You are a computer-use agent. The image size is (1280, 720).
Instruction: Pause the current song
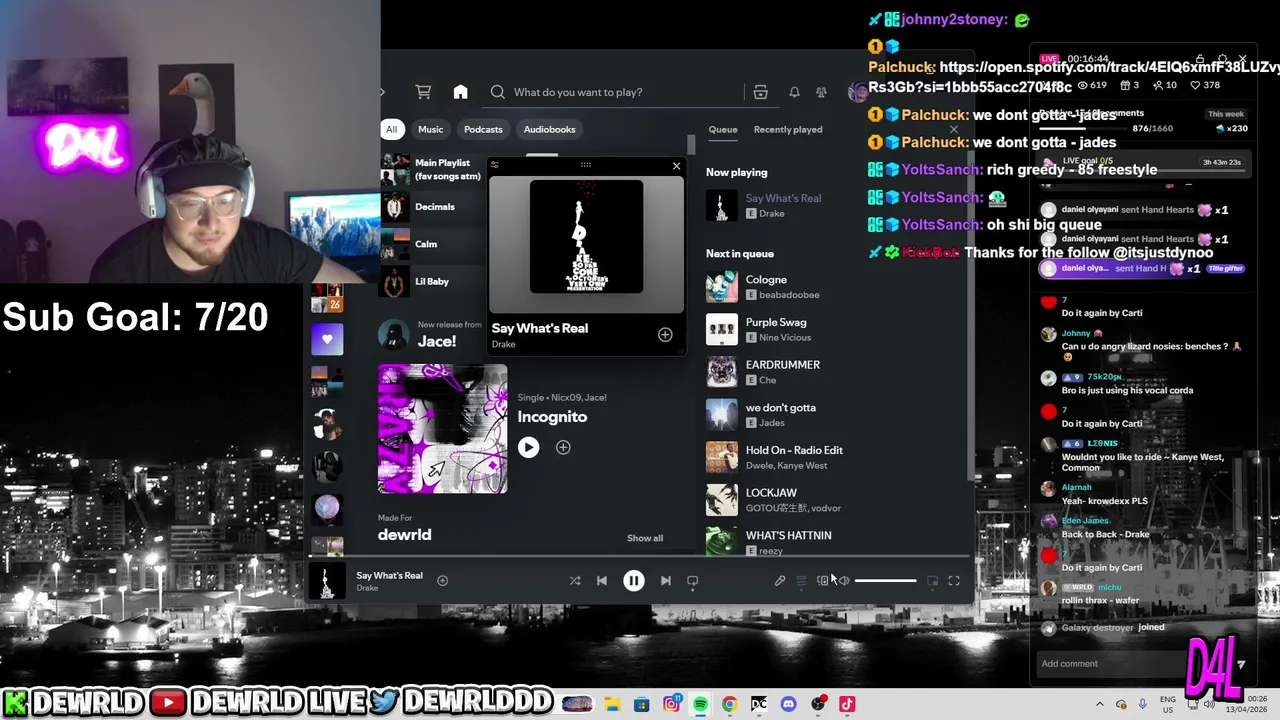pyautogui.click(x=634, y=581)
